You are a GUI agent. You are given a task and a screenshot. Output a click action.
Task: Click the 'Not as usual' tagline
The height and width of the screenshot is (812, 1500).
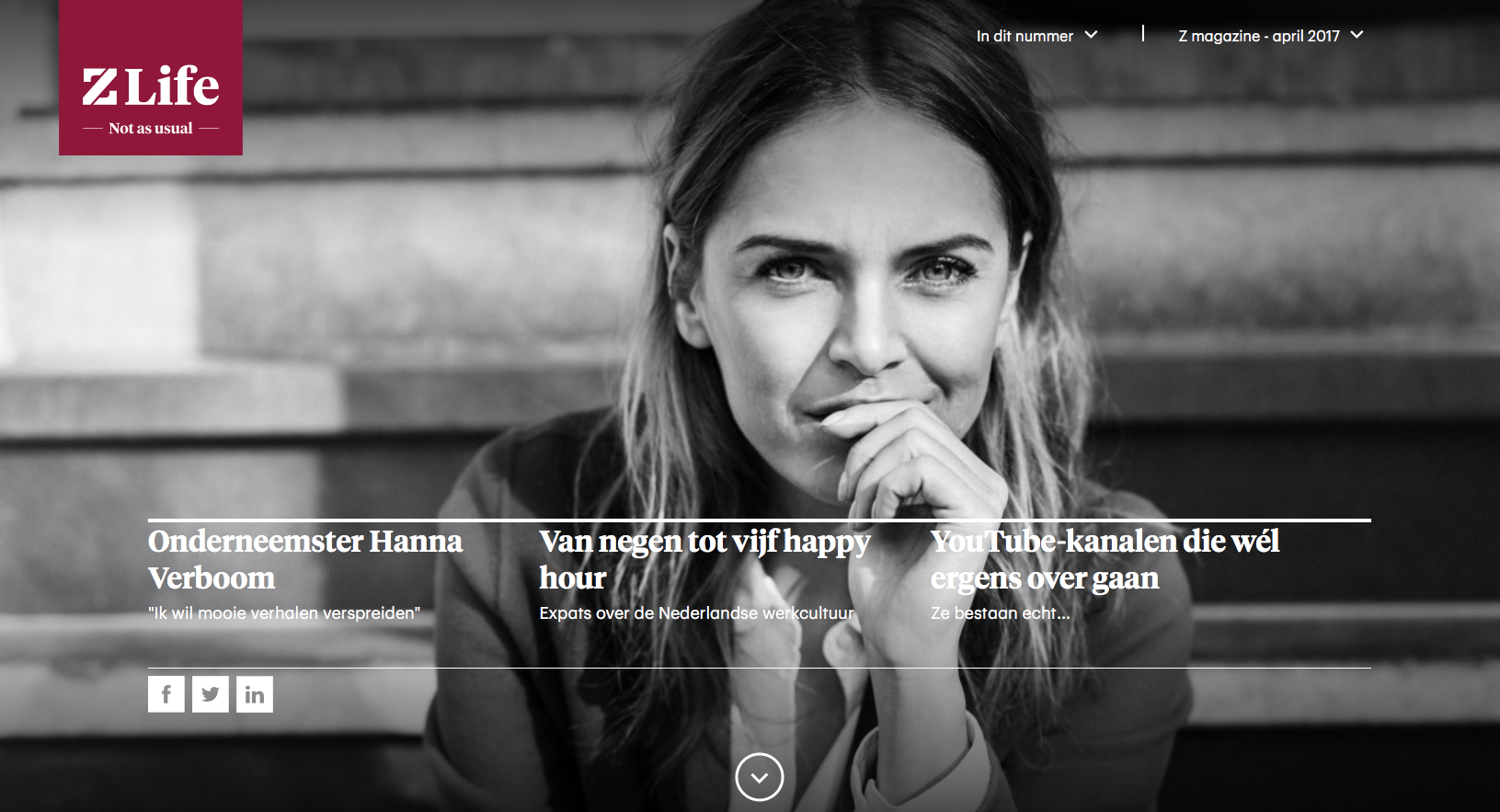[151, 129]
